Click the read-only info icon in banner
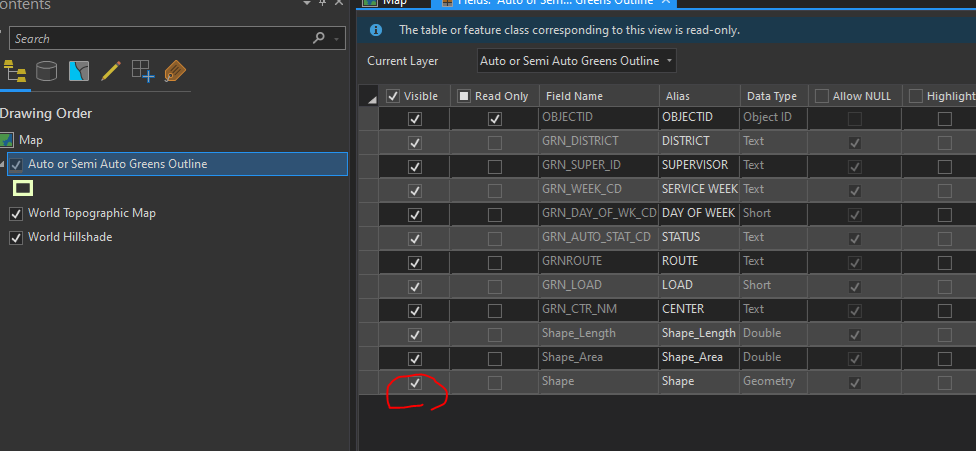The width and height of the screenshot is (976, 451). (x=376, y=30)
